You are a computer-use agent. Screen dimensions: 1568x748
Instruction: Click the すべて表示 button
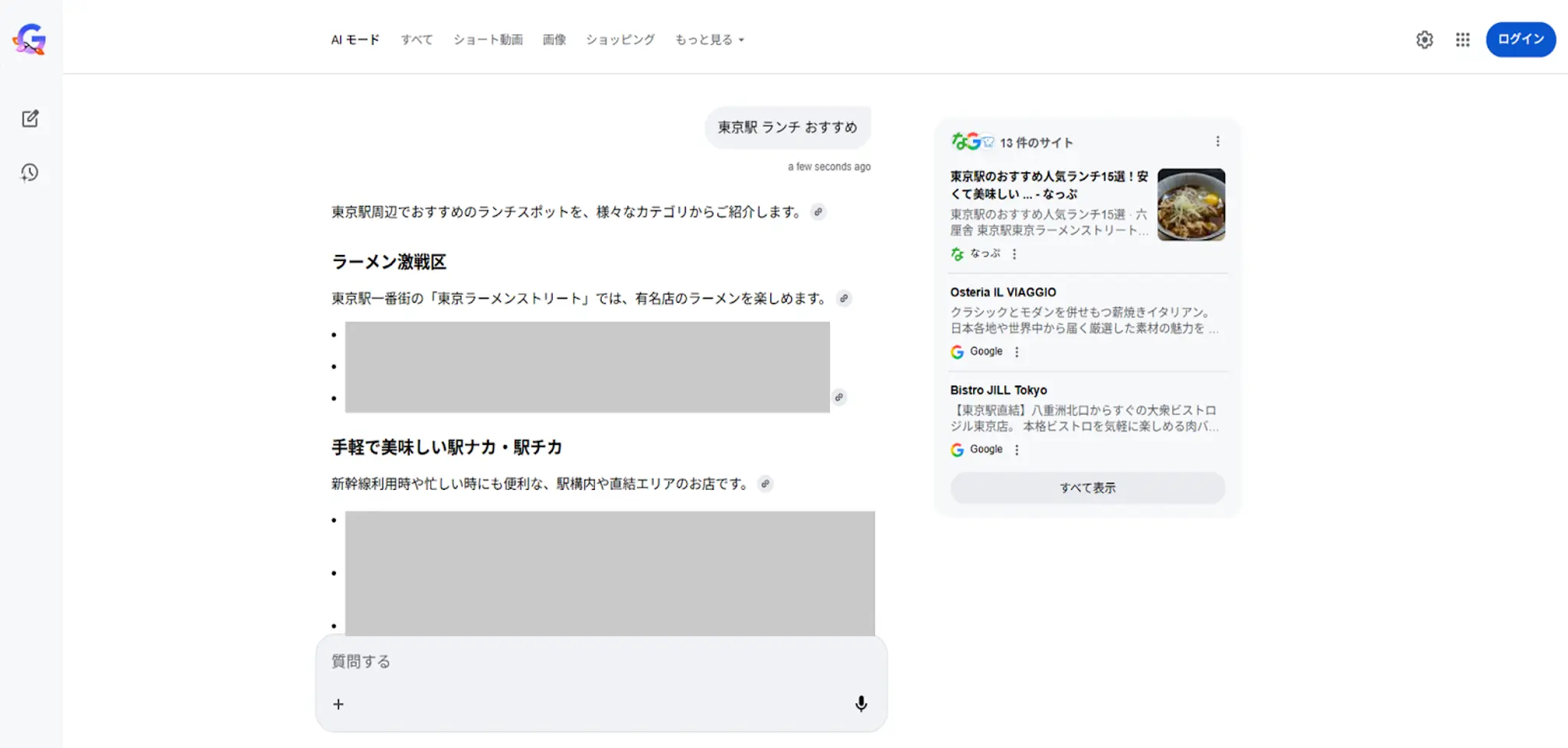coord(1087,488)
